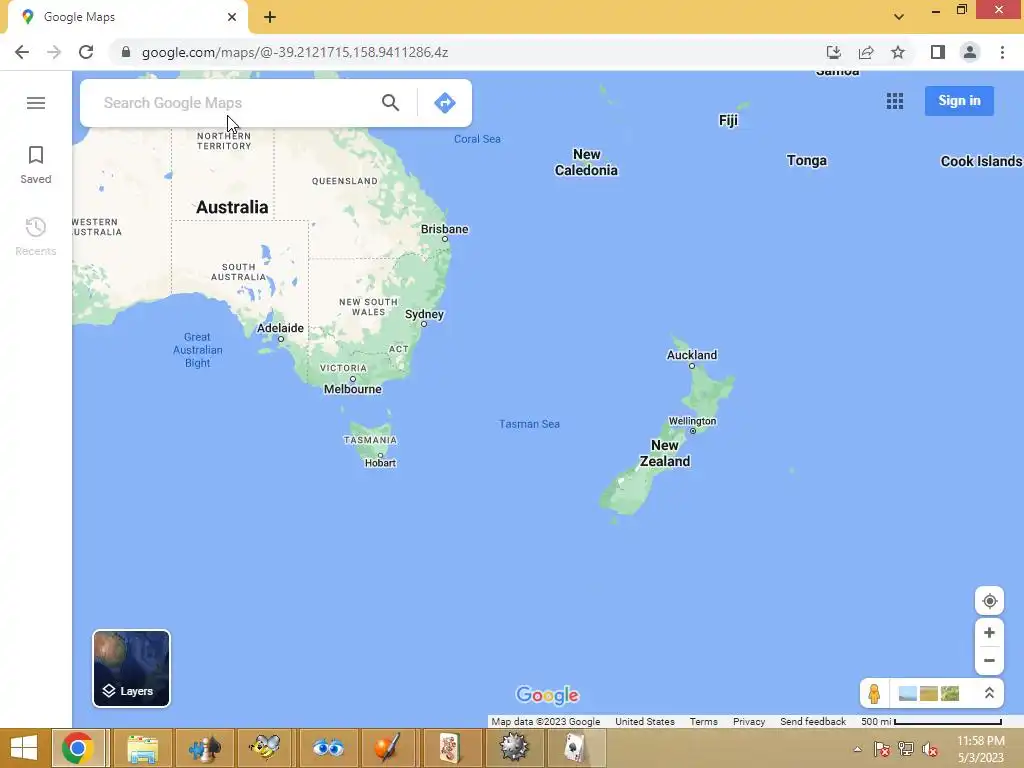Image resolution: width=1024 pixels, height=768 pixels.
Task: Open Saved places in sidebar
Action: point(36,165)
